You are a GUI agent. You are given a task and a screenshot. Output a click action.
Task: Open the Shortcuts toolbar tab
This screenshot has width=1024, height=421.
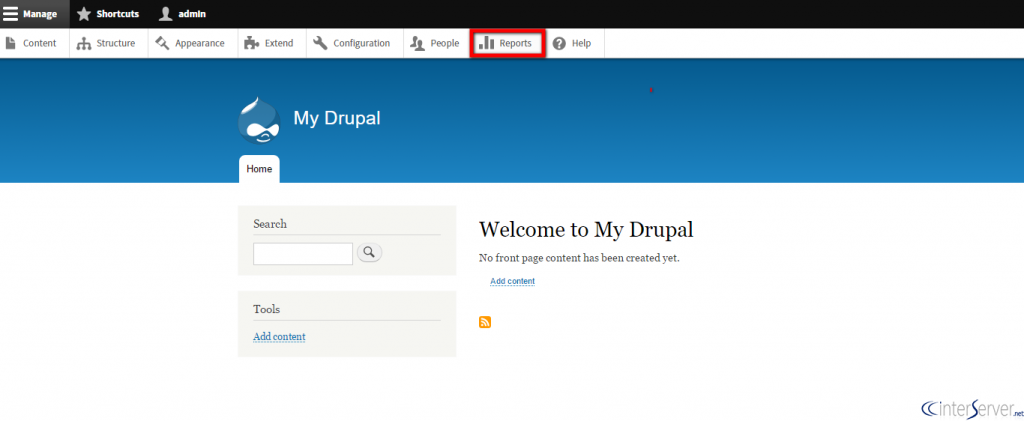tap(108, 14)
